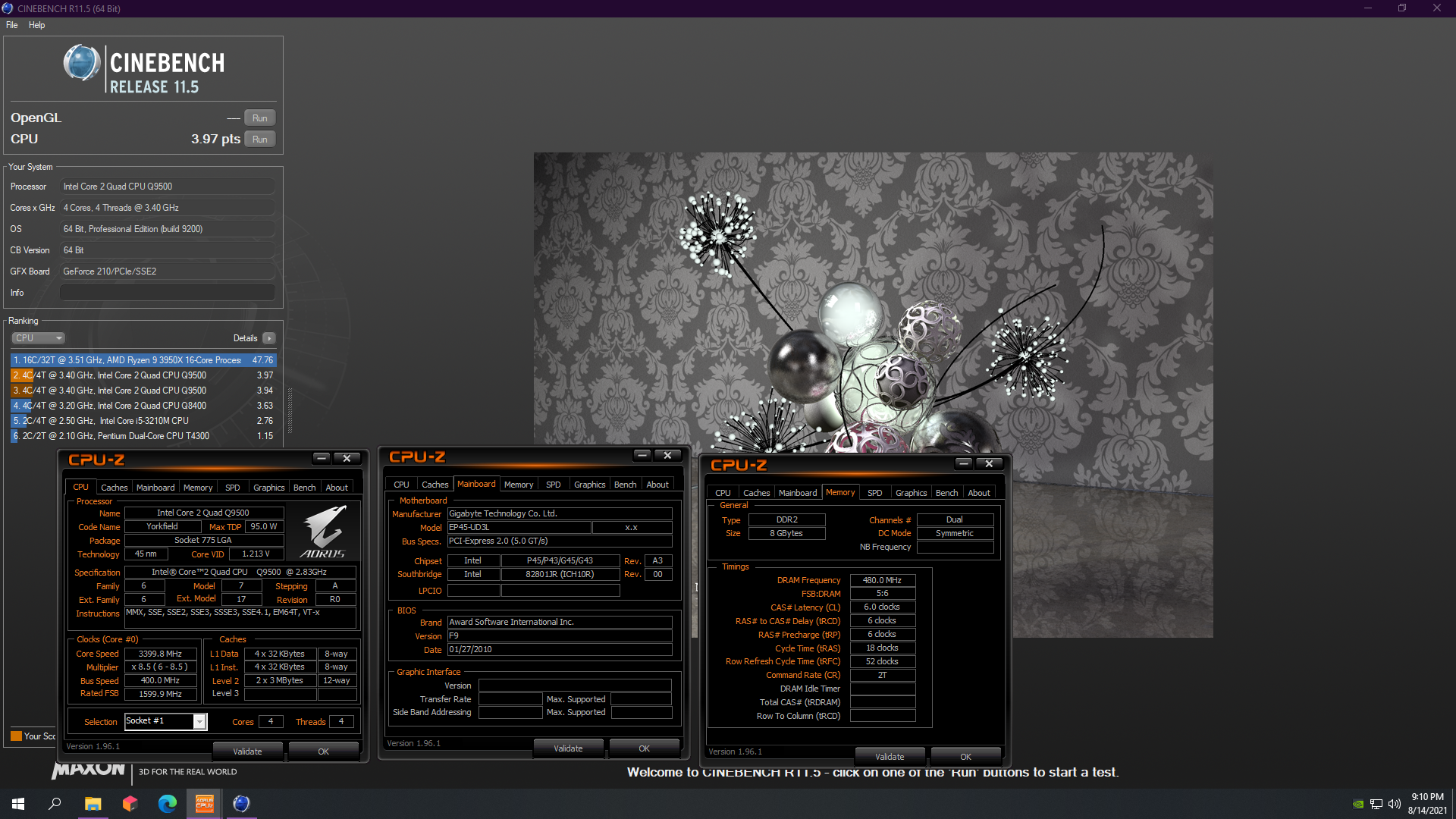The width and height of the screenshot is (1456, 819).
Task: Minimize the right CPU-Z window
Action: (964, 463)
